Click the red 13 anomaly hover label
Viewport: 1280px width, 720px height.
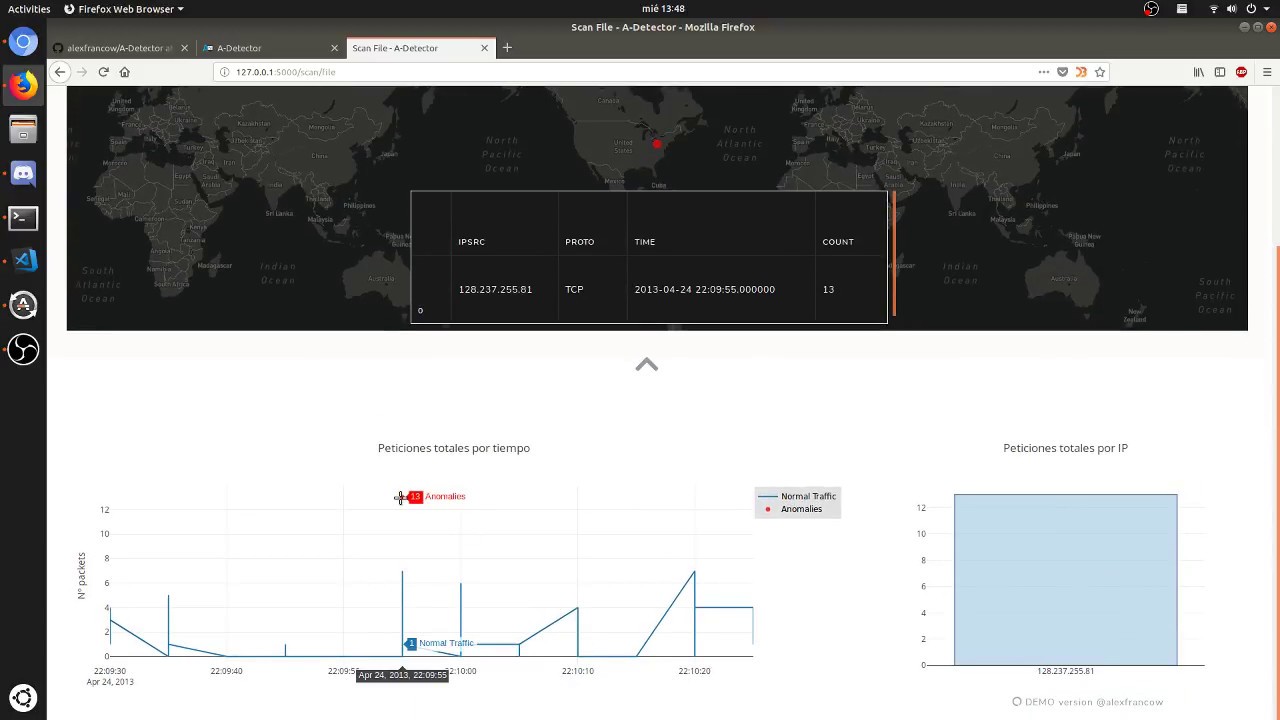tap(415, 497)
